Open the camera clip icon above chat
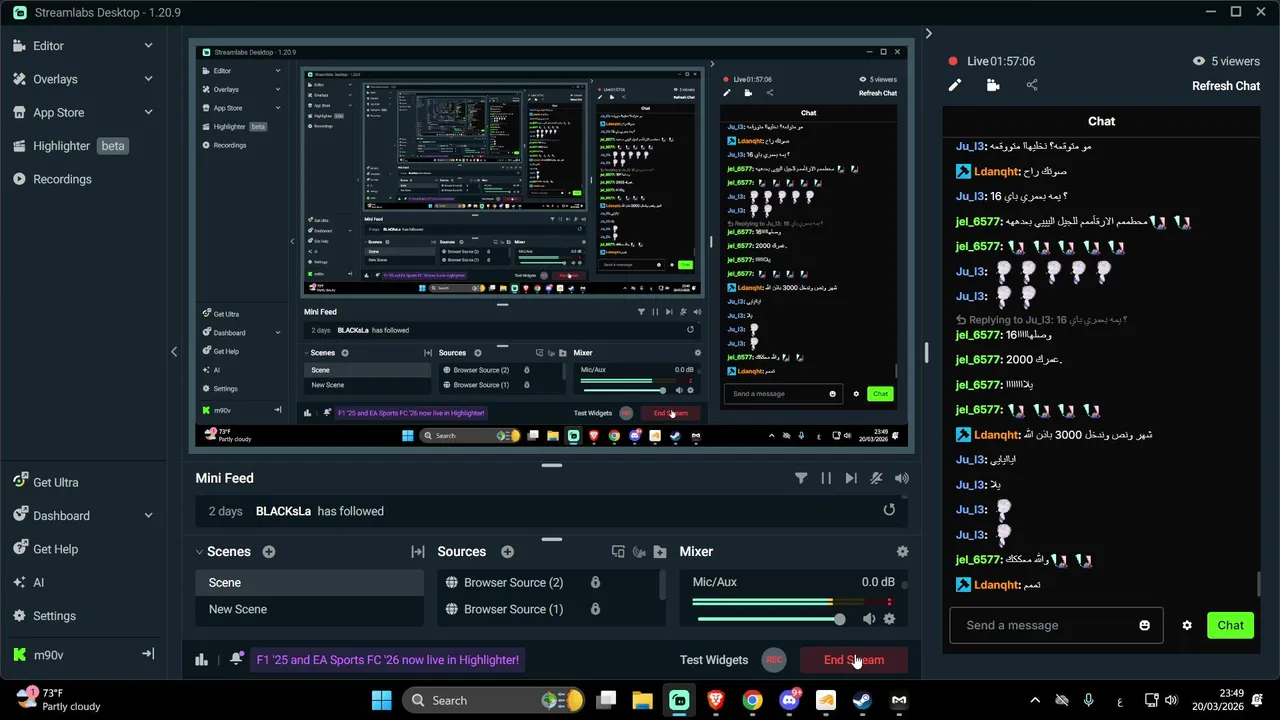 [x=993, y=85]
